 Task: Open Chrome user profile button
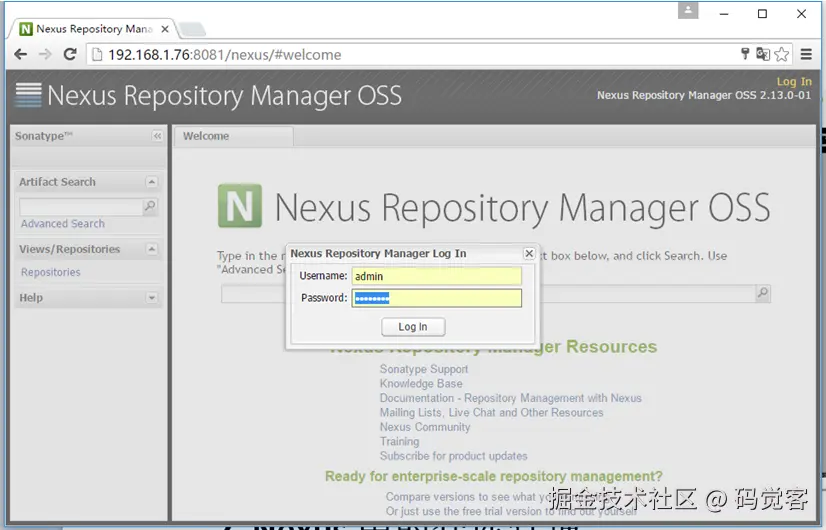[x=688, y=11]
